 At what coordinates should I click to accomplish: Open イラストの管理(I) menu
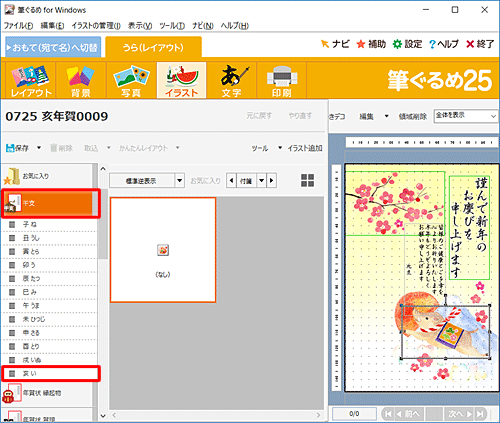(x=96, y=26)
